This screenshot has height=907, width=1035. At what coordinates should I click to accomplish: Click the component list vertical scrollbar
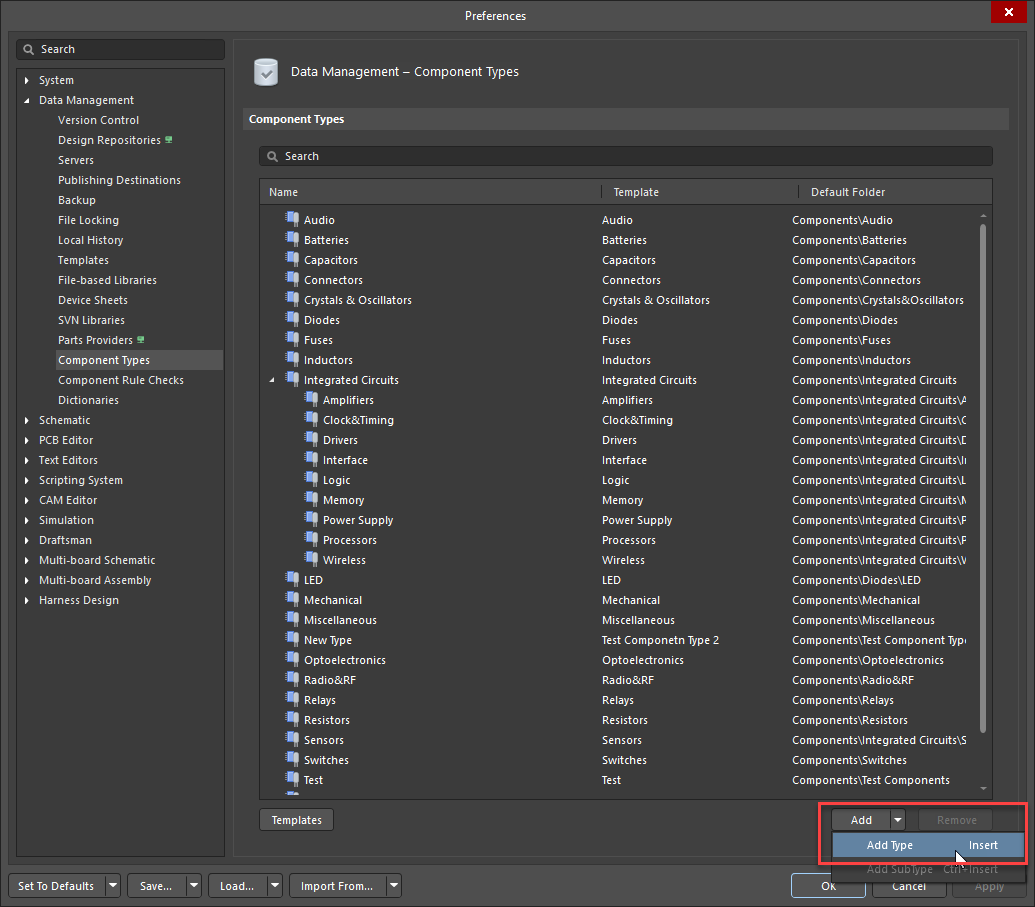[x=983, y=479]
